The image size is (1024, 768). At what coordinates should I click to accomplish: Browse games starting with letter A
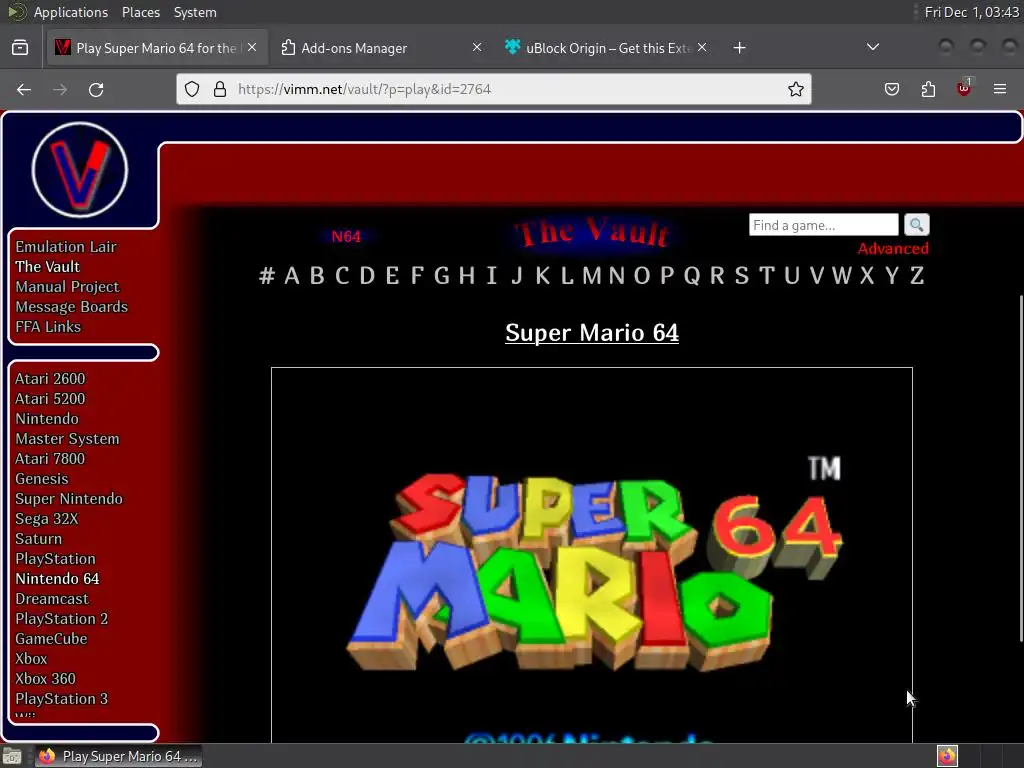[292, 276]
